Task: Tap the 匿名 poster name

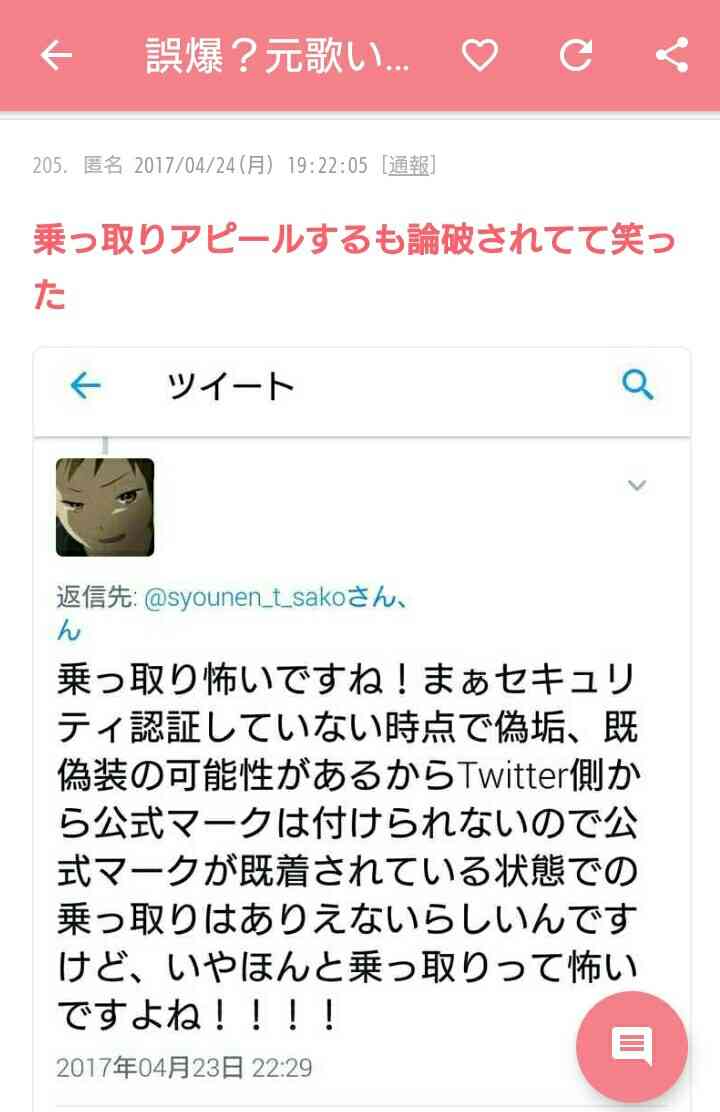Action: [103, 165]
